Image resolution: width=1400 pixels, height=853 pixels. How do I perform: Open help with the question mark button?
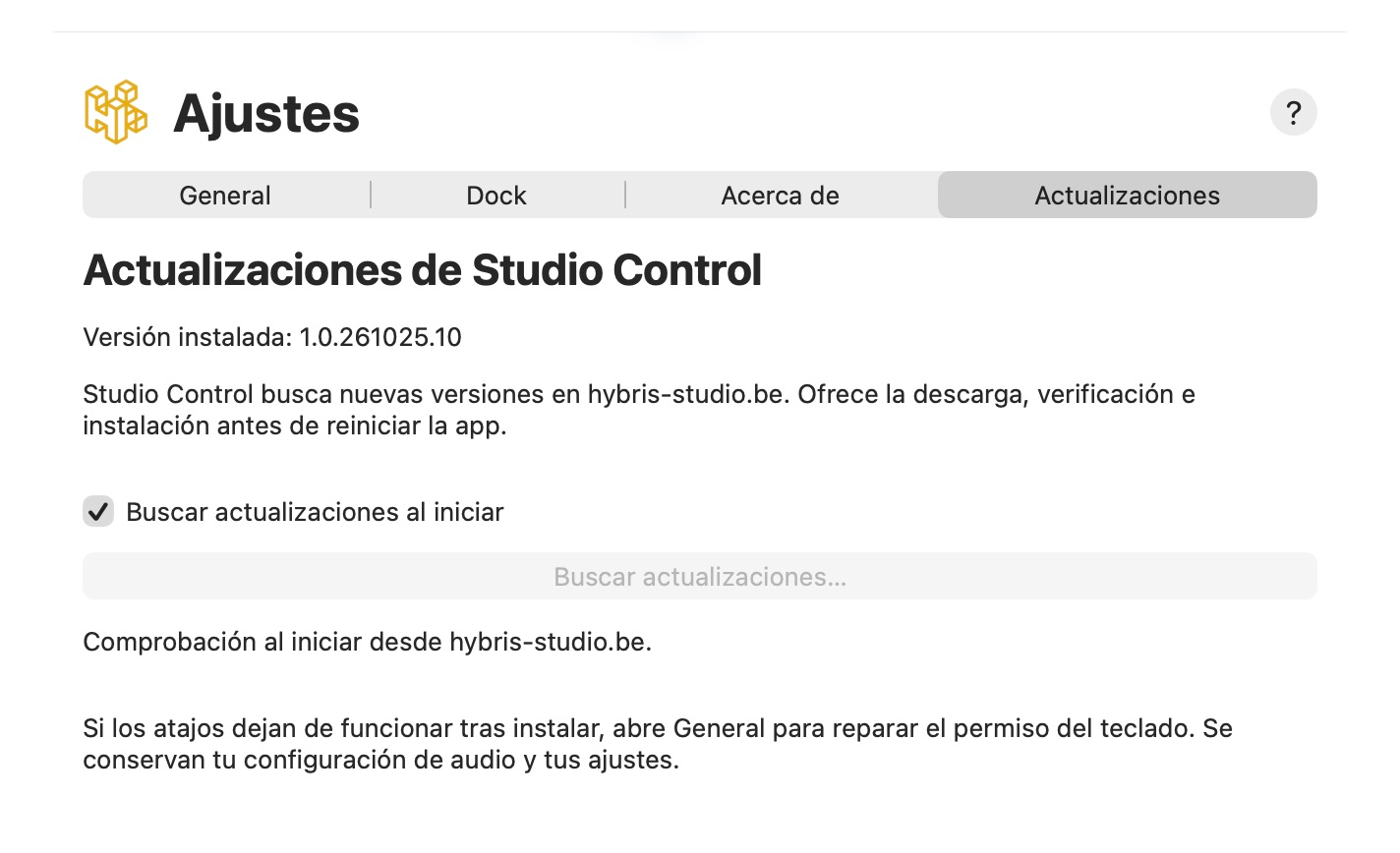pyautogui.click(x=1293, y=112)
